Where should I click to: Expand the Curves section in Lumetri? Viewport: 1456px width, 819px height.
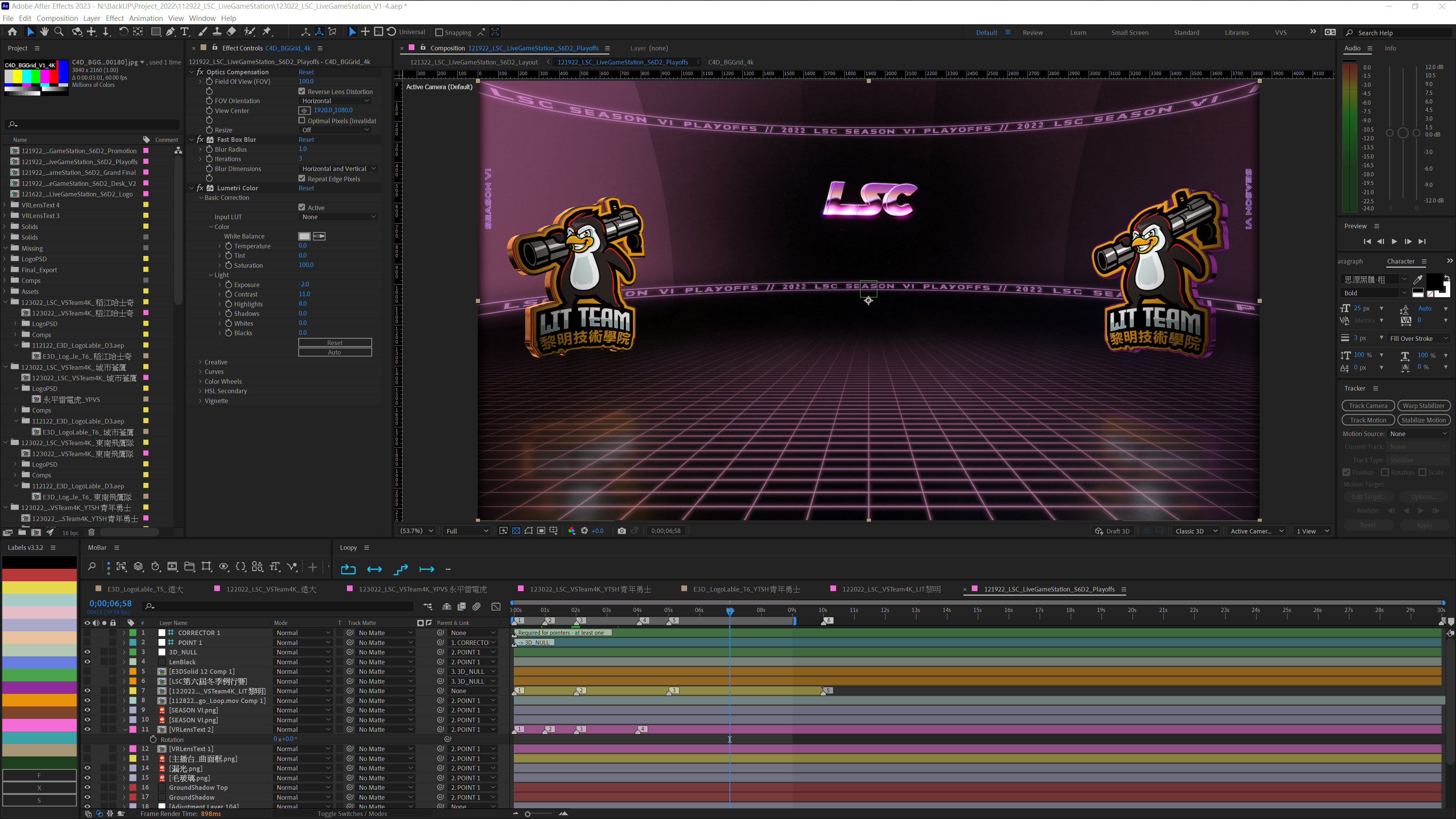(x=200, y=372)
